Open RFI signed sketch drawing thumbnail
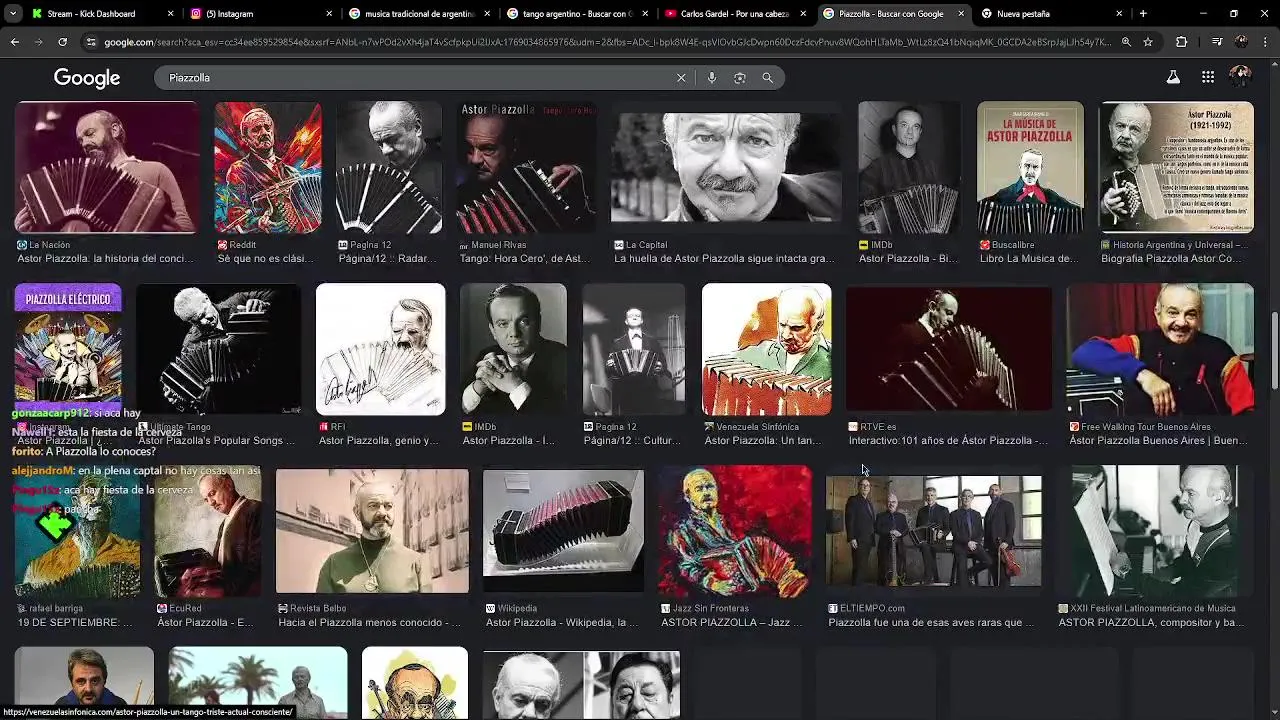This screenshot has height=720, width=1280. point(381,349)
